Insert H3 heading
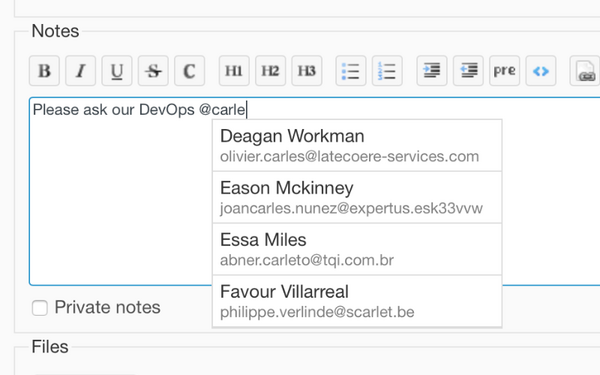The height and width of the screenshot is (375, 600). pos(307,71)
